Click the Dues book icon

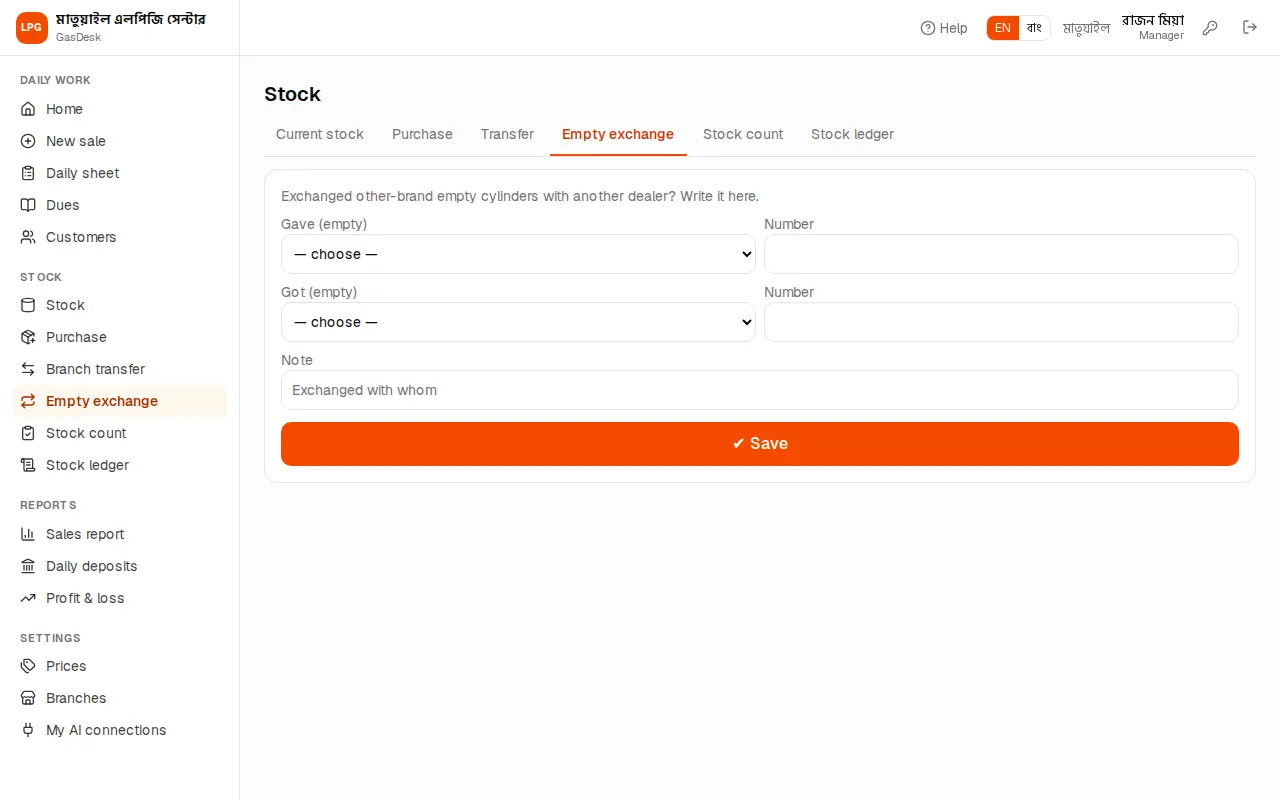28,205
